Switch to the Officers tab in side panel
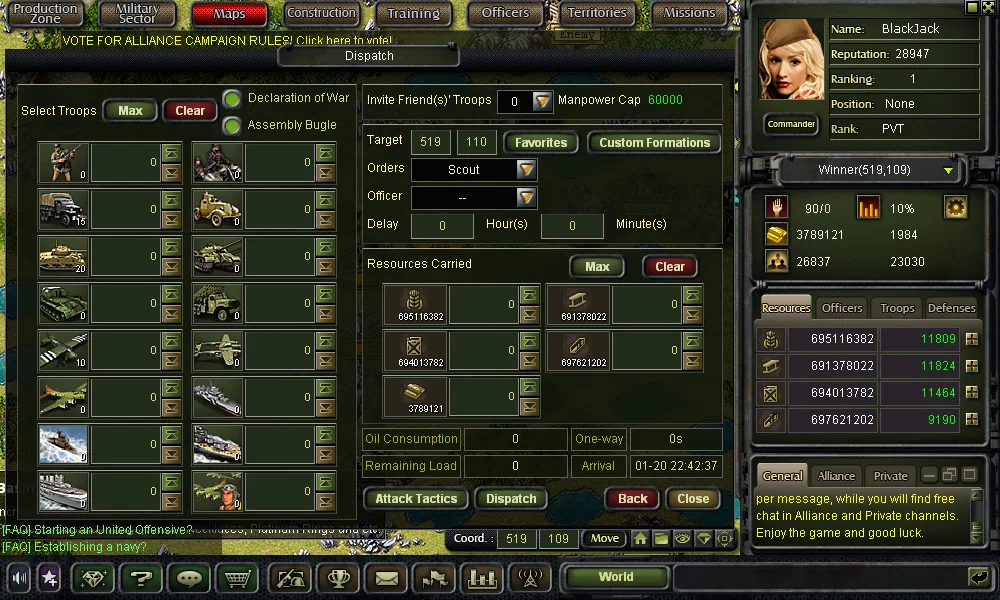Image resolution: width=1000 pixels, height=600 pixels. tap(842, 308)
